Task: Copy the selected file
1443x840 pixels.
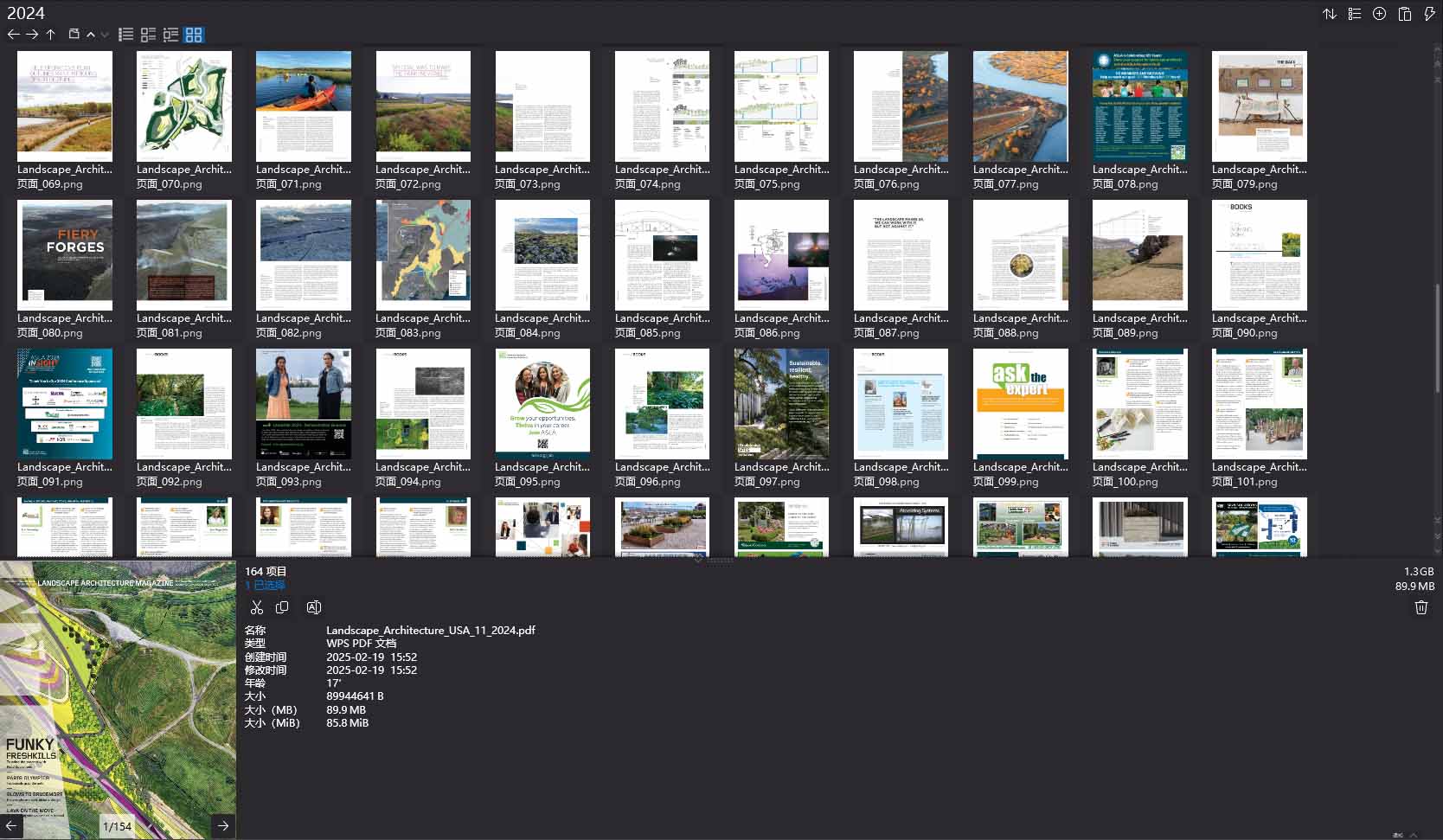Action: [x=283, y=607]
